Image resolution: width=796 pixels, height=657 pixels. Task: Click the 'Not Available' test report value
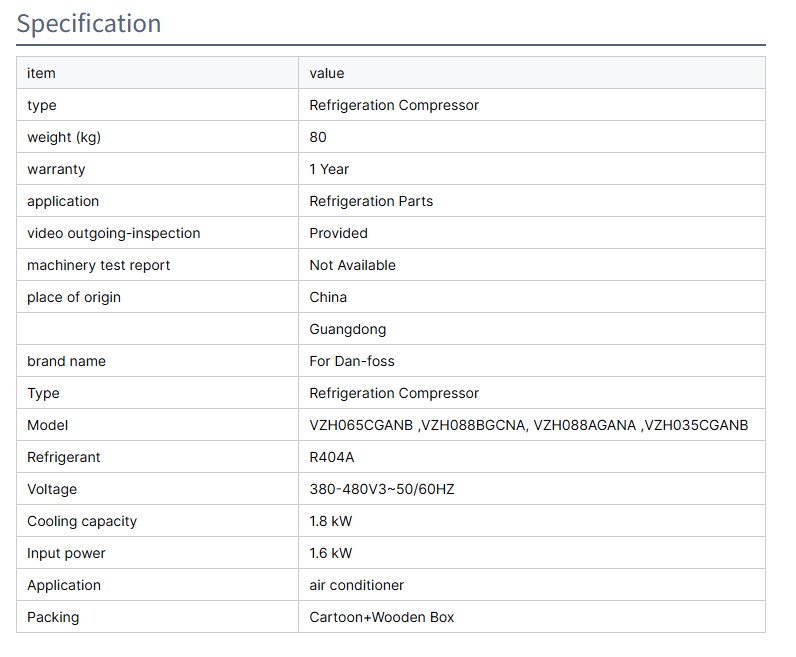352,265
